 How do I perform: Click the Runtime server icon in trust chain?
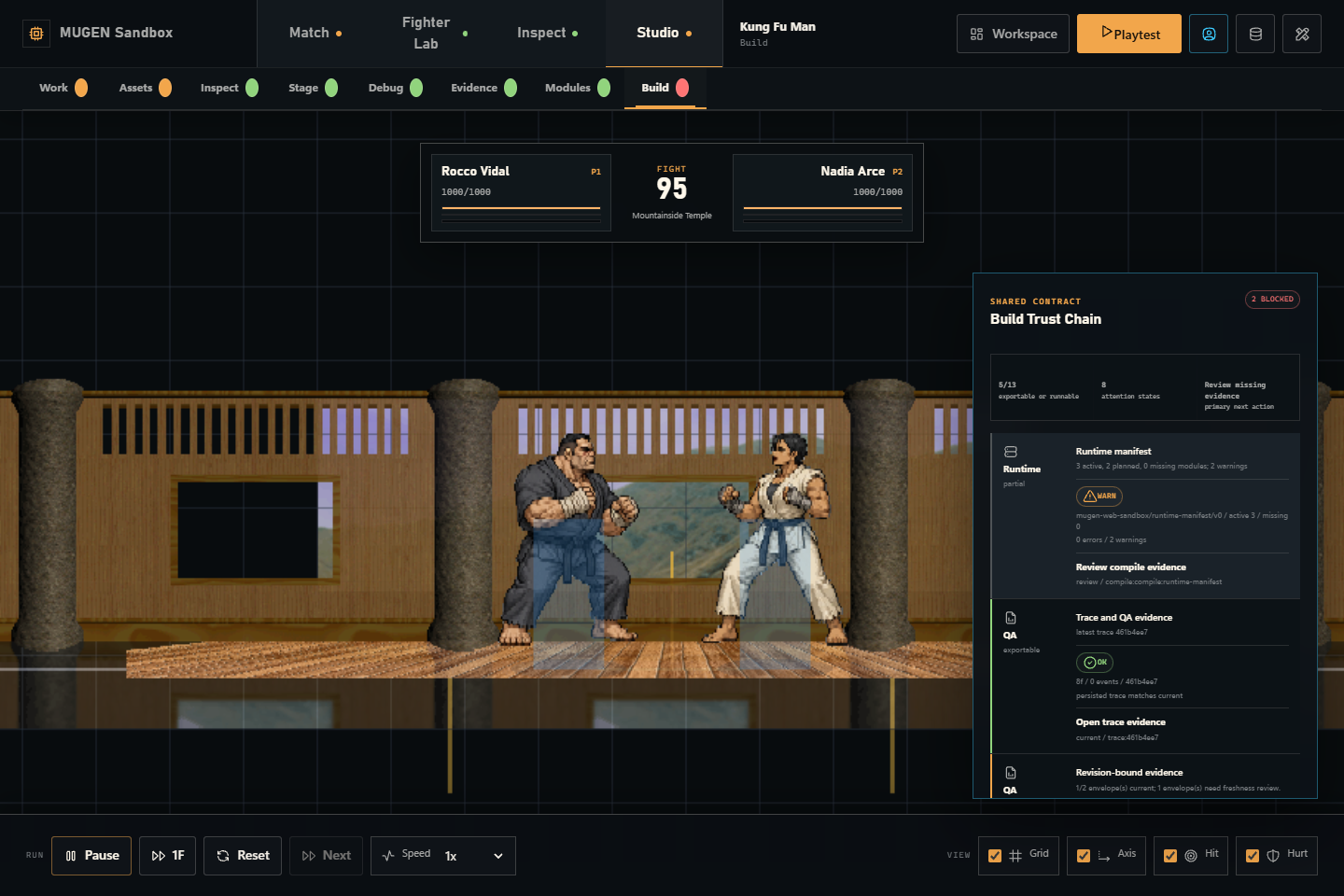(x=1010, y=452)
